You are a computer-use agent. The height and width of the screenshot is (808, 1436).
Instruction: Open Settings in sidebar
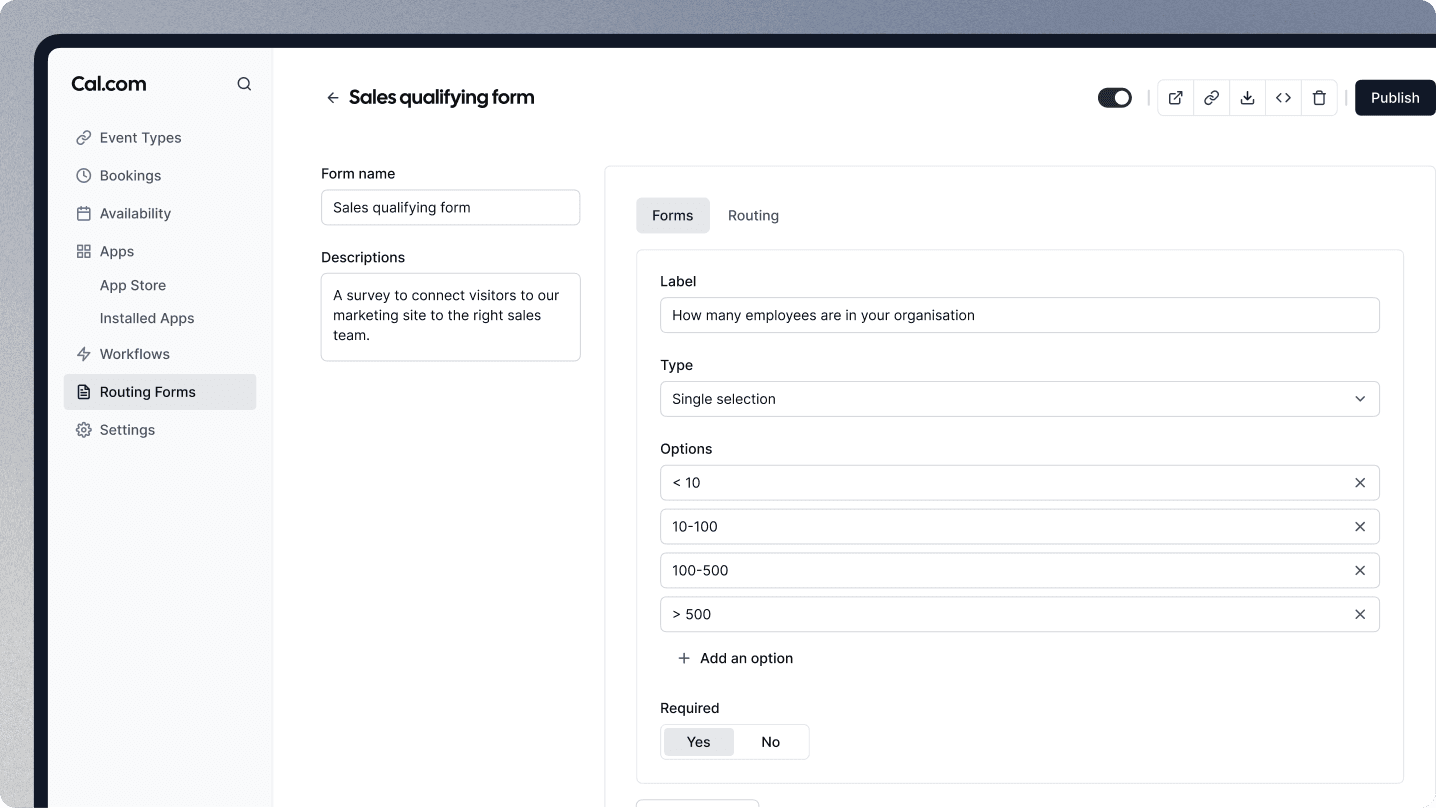[160, 430]
